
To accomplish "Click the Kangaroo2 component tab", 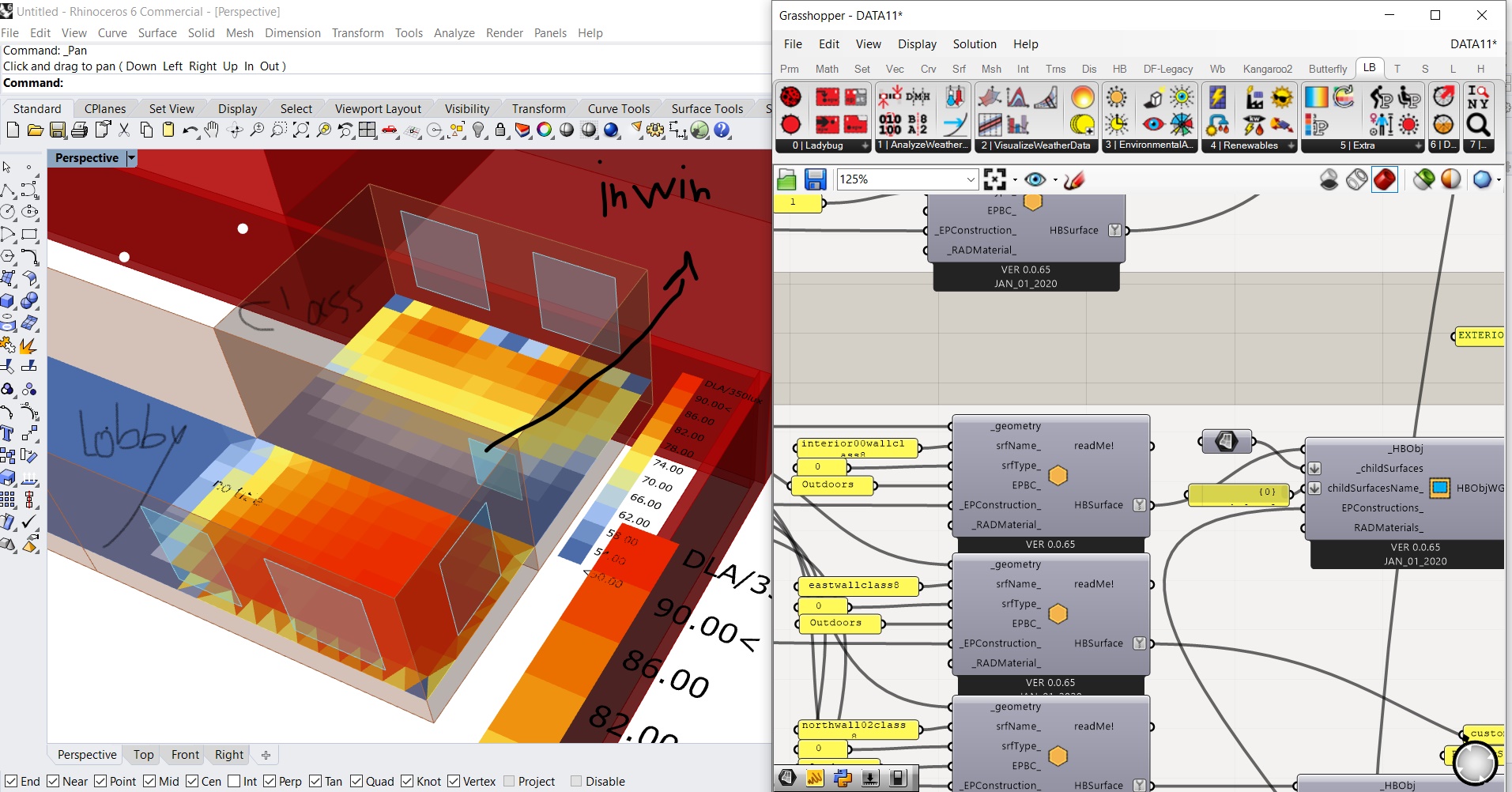I will pos(1267,69).
